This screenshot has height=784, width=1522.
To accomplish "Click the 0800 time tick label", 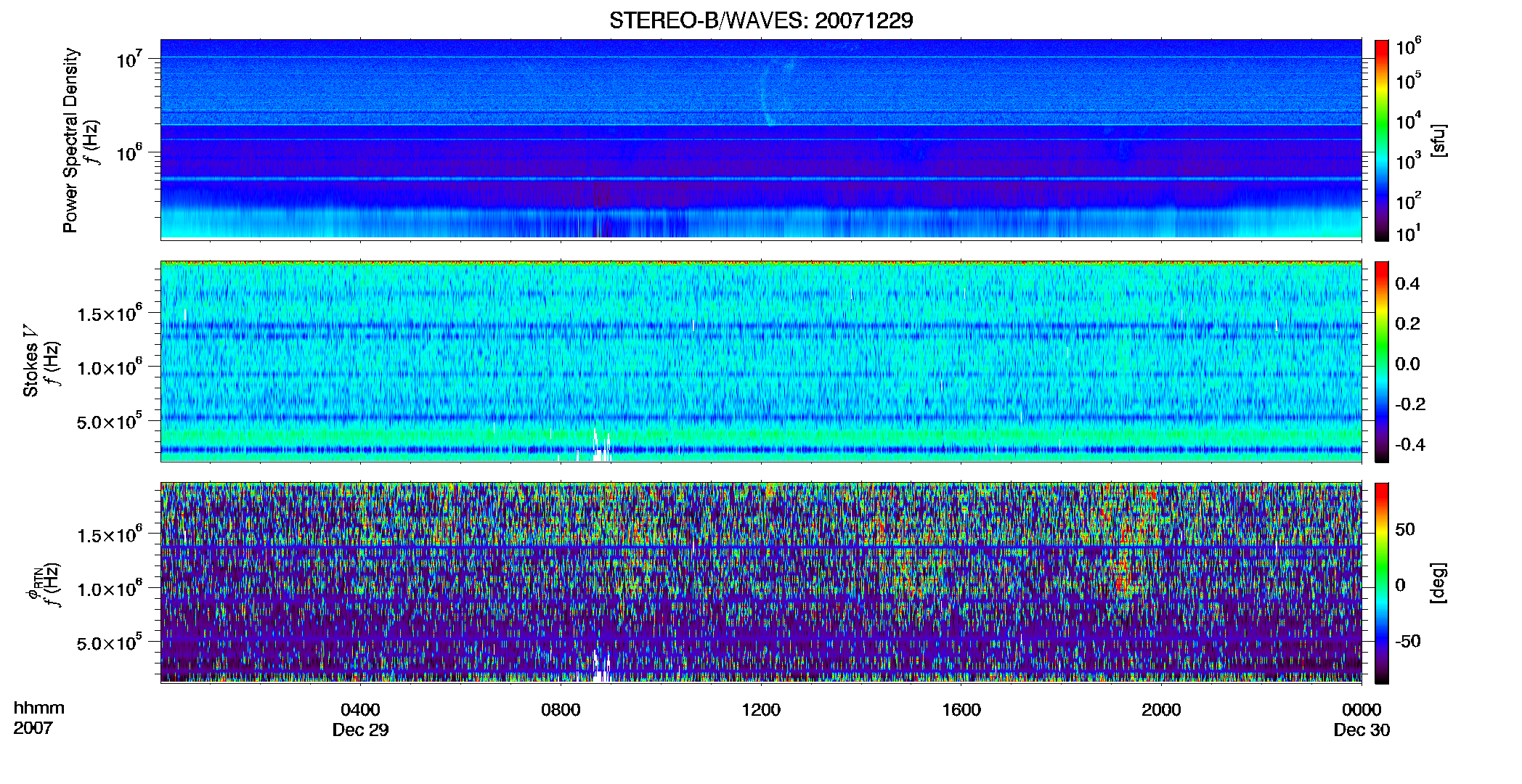I will click(561, 710).
